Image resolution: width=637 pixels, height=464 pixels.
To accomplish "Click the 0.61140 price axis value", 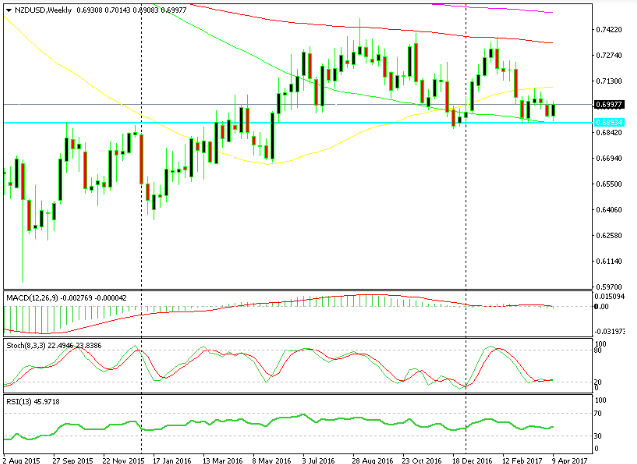I will coord(609,261).
